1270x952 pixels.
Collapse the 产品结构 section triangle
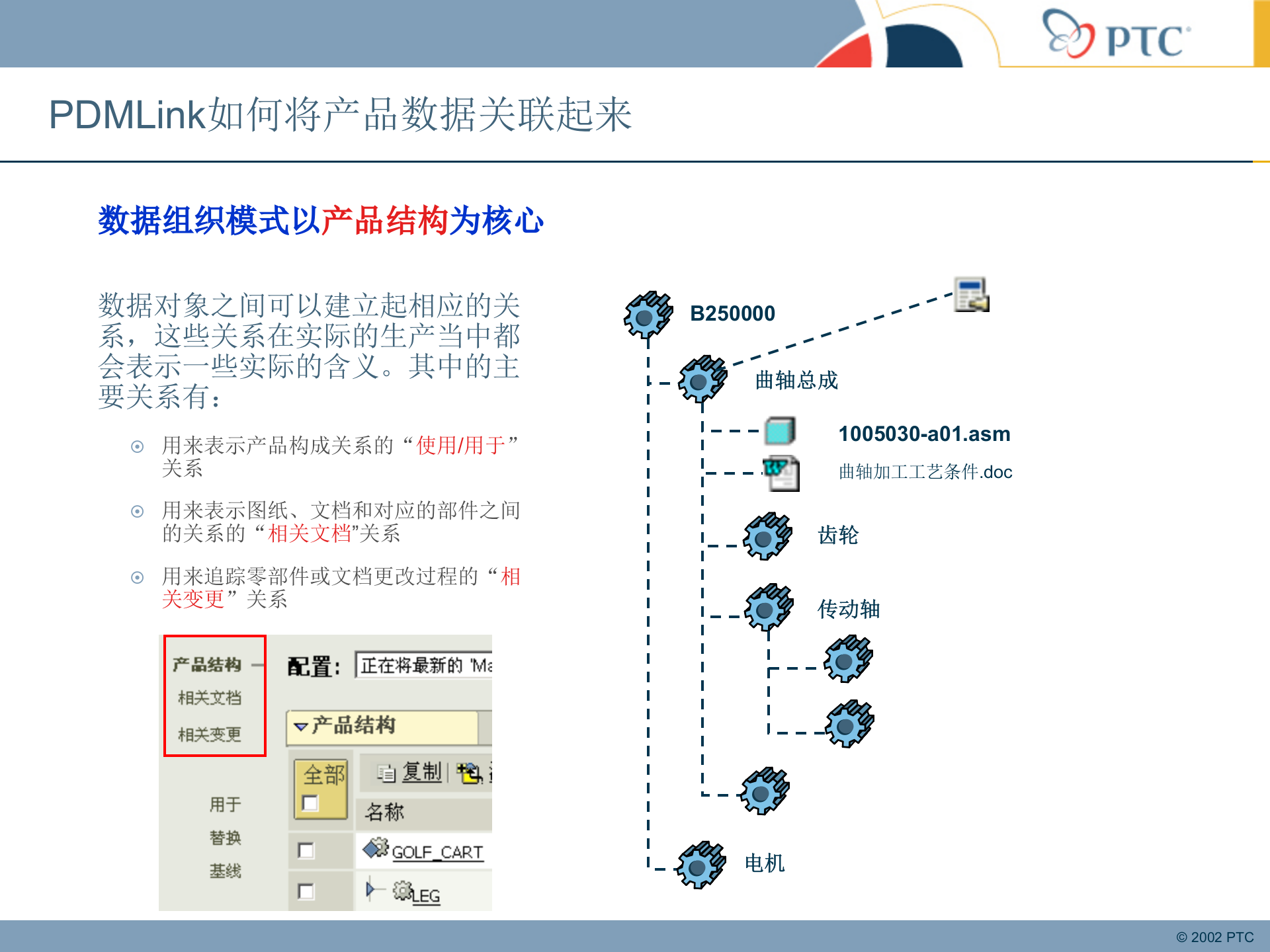[x=300, y=727]
